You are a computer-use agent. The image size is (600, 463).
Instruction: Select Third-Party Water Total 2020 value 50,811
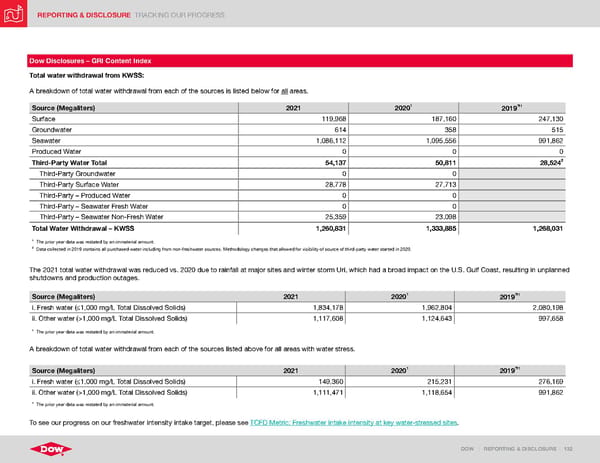445,163
